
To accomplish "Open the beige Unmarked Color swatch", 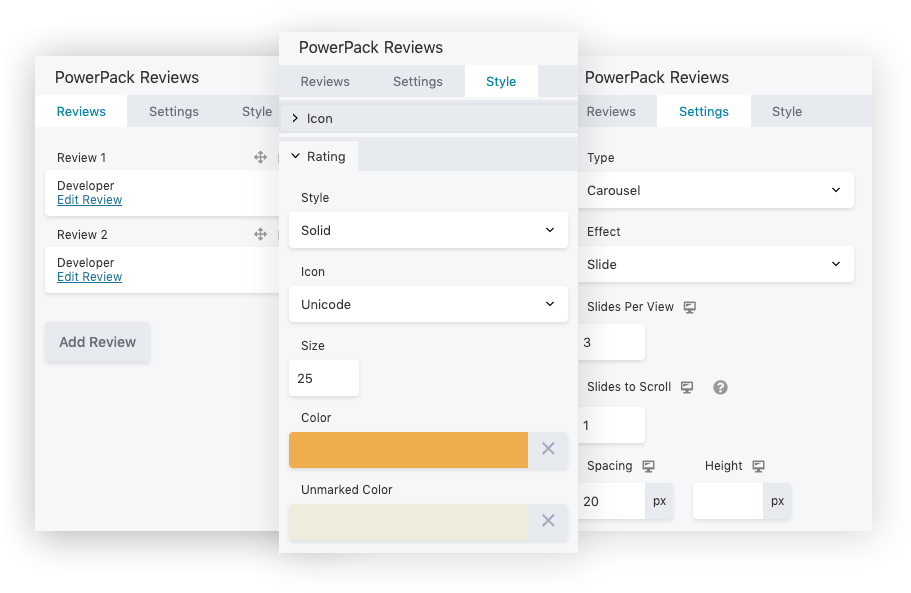I will 408,522.
